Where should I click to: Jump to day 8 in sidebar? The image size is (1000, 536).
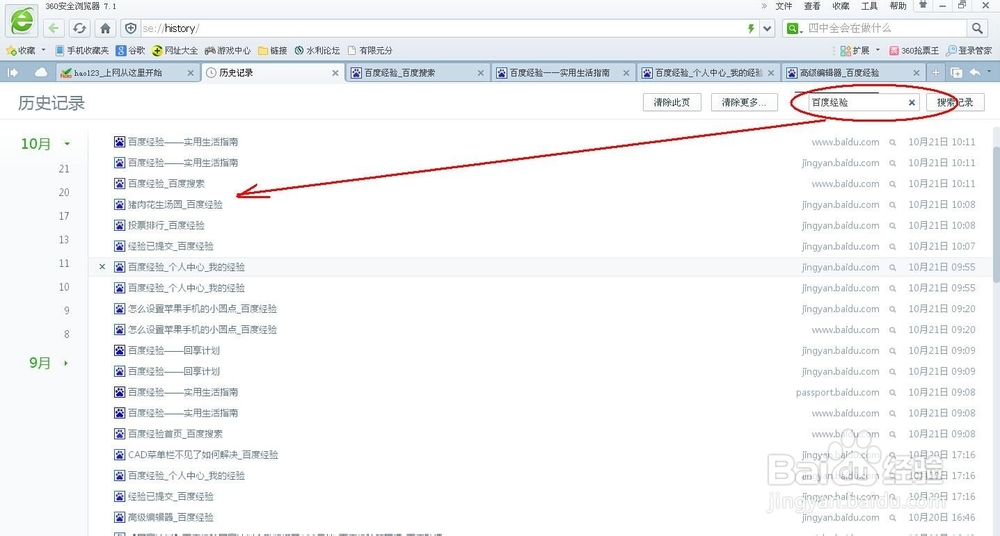66,334
